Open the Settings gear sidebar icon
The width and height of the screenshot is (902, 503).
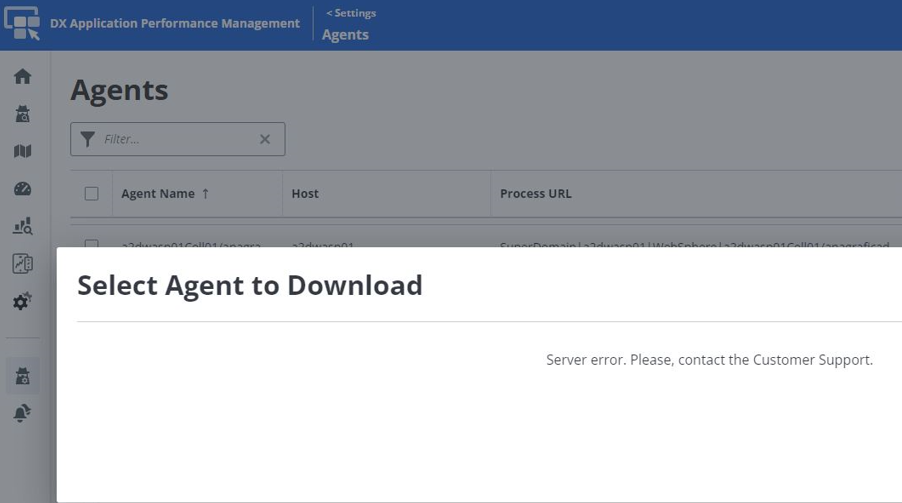pyautogui.click(x=22, y=301)
